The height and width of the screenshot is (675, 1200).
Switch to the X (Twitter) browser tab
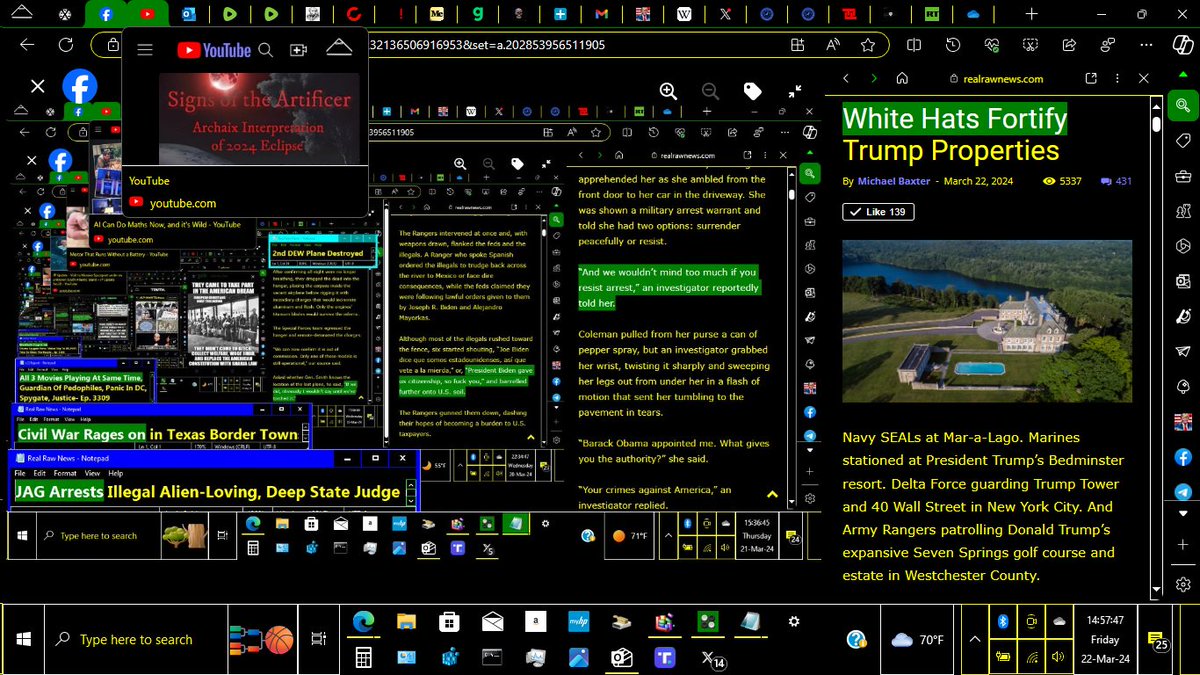[x=725, y=15]
